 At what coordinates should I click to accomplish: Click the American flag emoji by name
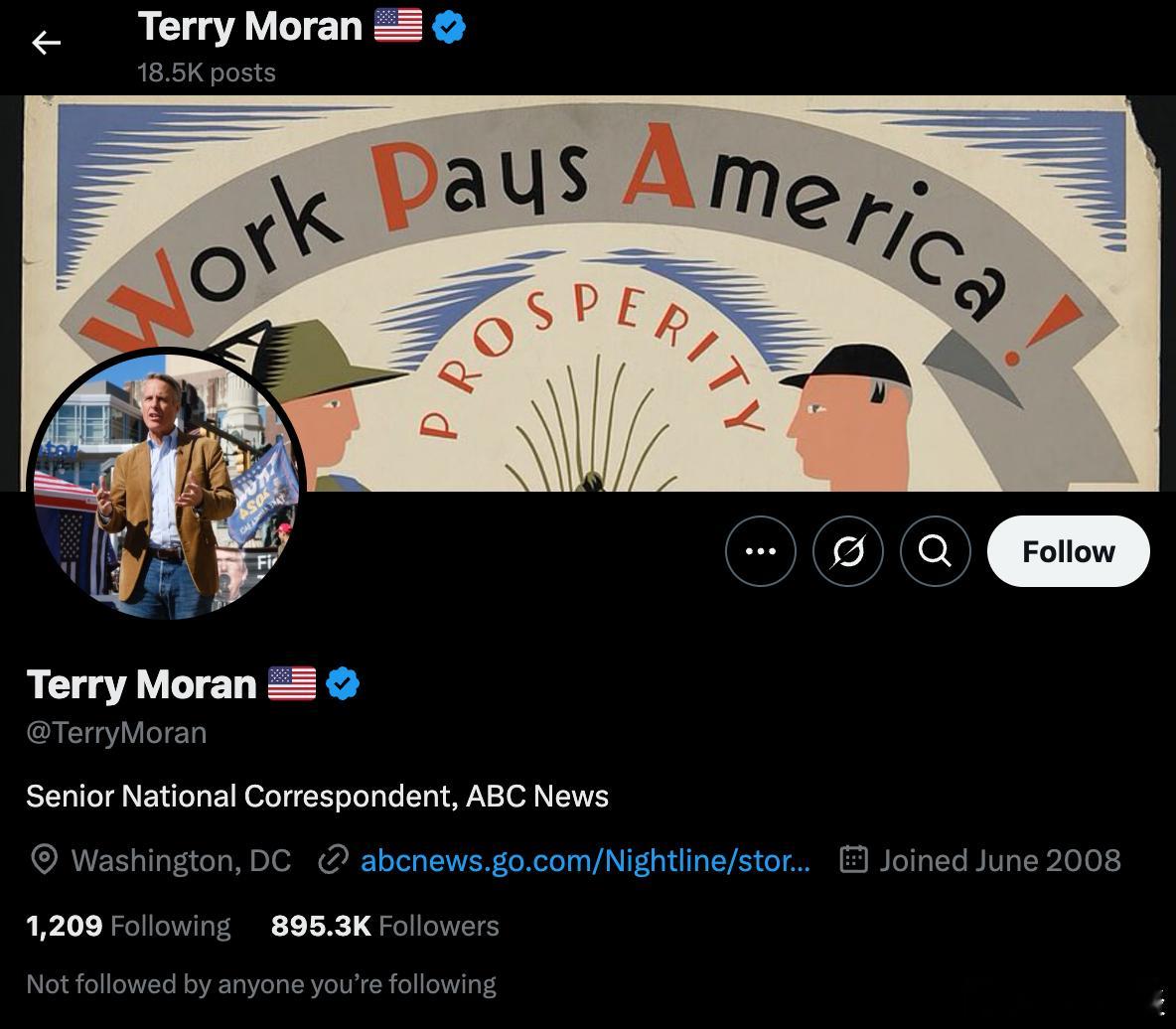292,683
